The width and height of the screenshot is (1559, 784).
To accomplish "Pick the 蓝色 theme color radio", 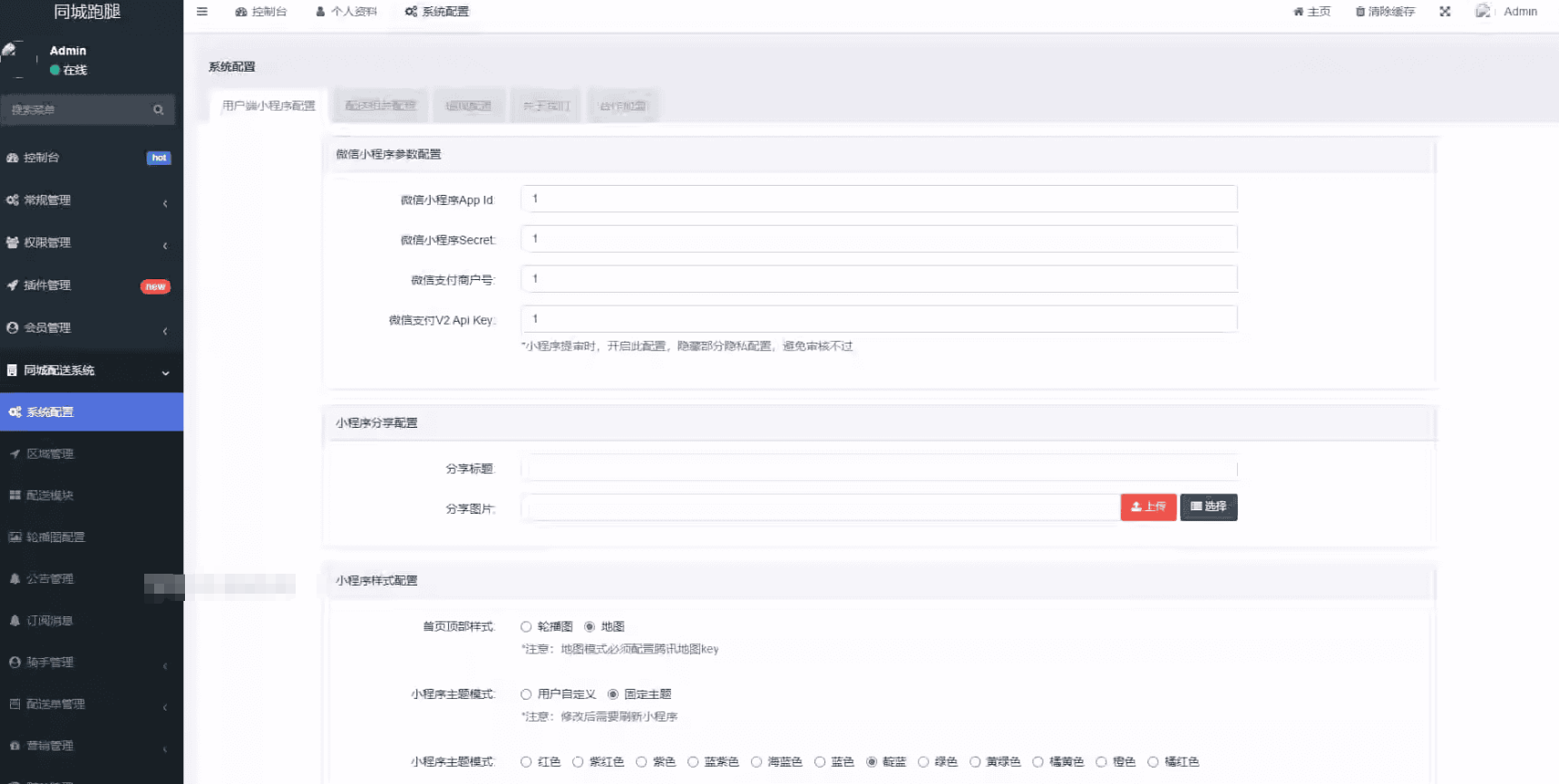I will 820,762.
